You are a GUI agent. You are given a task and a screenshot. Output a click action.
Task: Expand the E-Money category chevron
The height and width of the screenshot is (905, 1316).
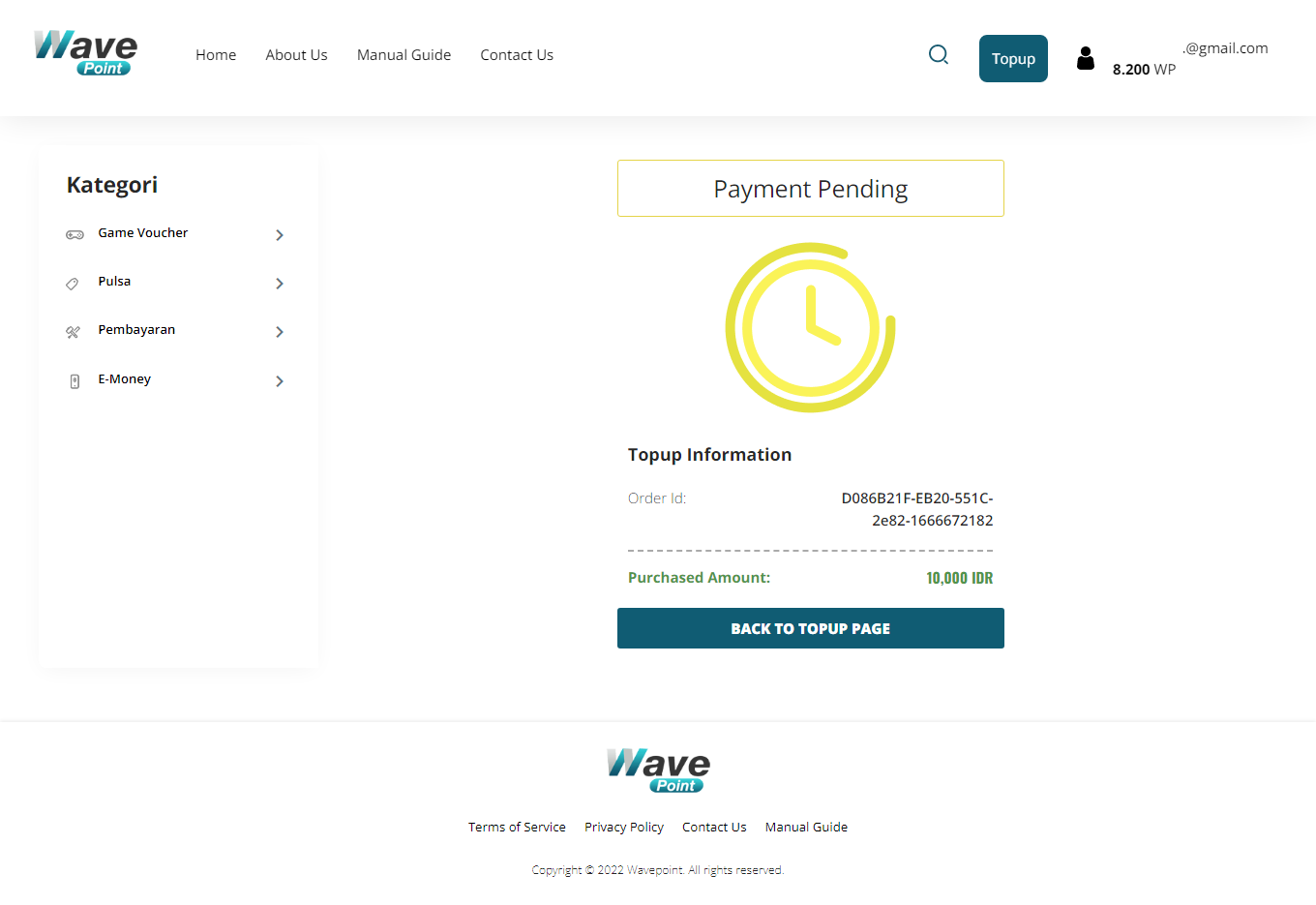[280, 381]
